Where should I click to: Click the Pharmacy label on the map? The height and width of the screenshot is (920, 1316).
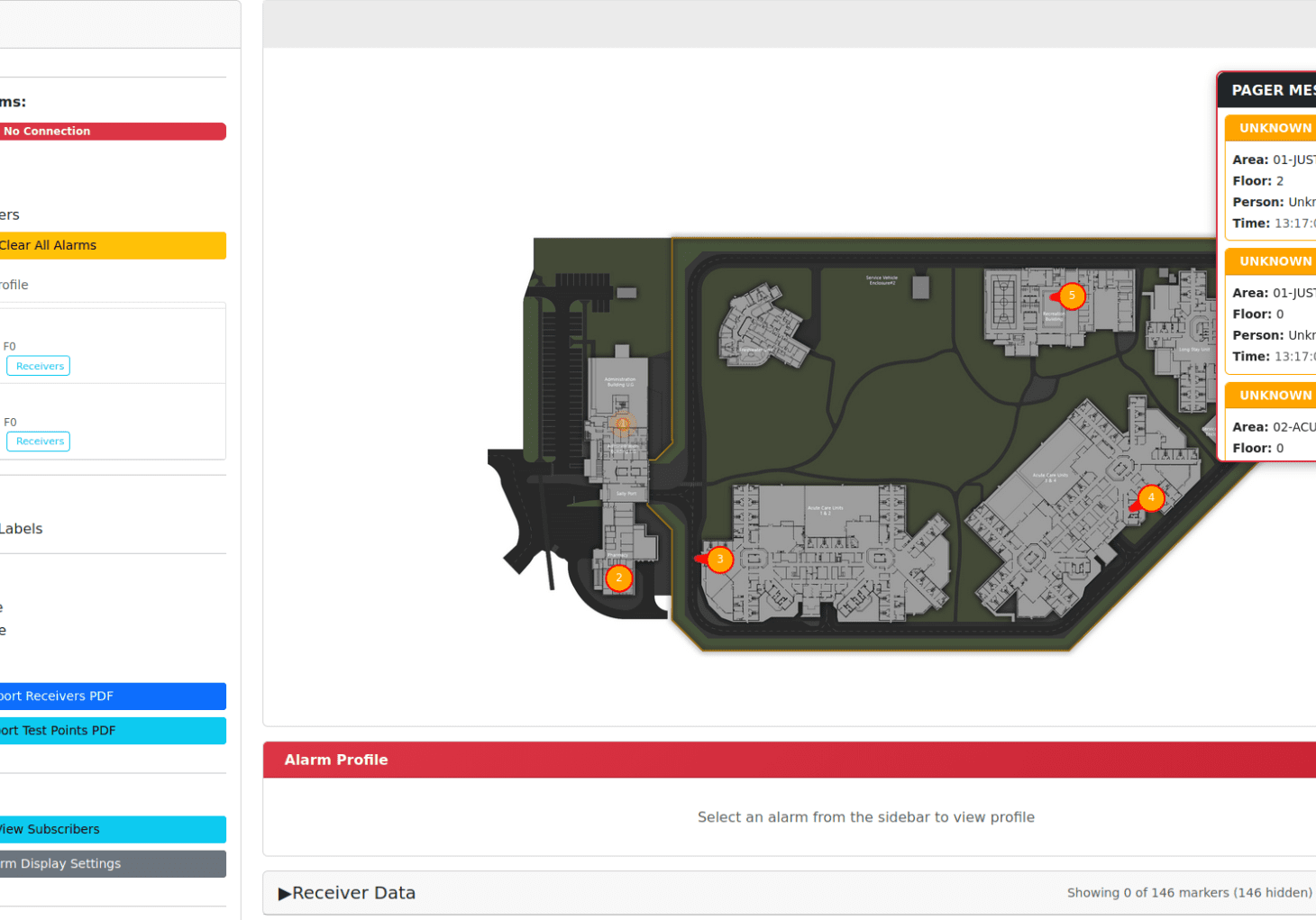pyautogui.click(x=617, y=555)
